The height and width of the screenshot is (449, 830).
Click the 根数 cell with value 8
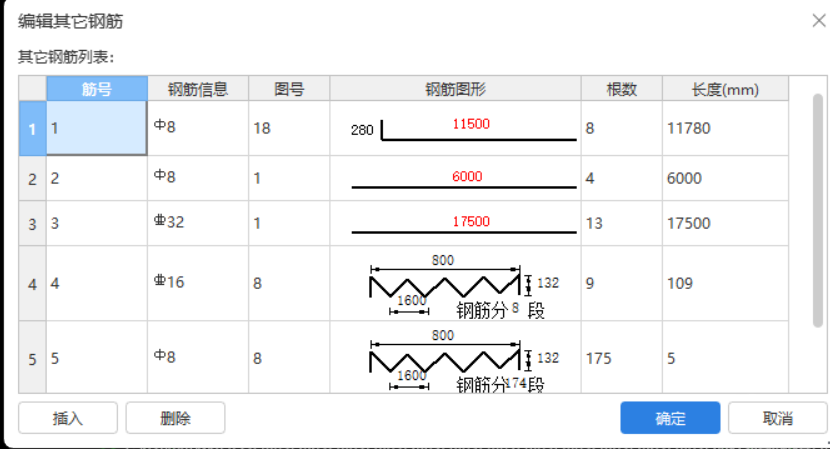621,128
